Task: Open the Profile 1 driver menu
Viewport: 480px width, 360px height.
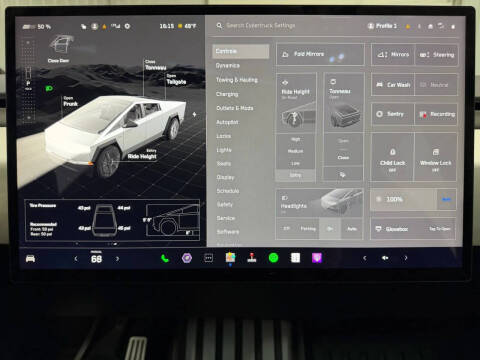Action: (382, 26)
